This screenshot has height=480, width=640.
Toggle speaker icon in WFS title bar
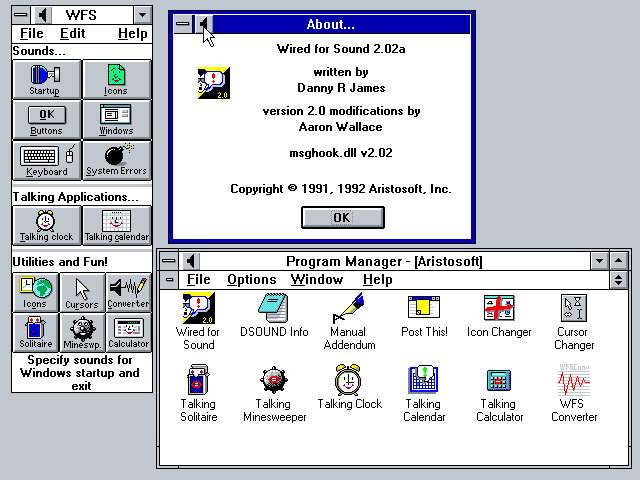click(x=42, y=16)
